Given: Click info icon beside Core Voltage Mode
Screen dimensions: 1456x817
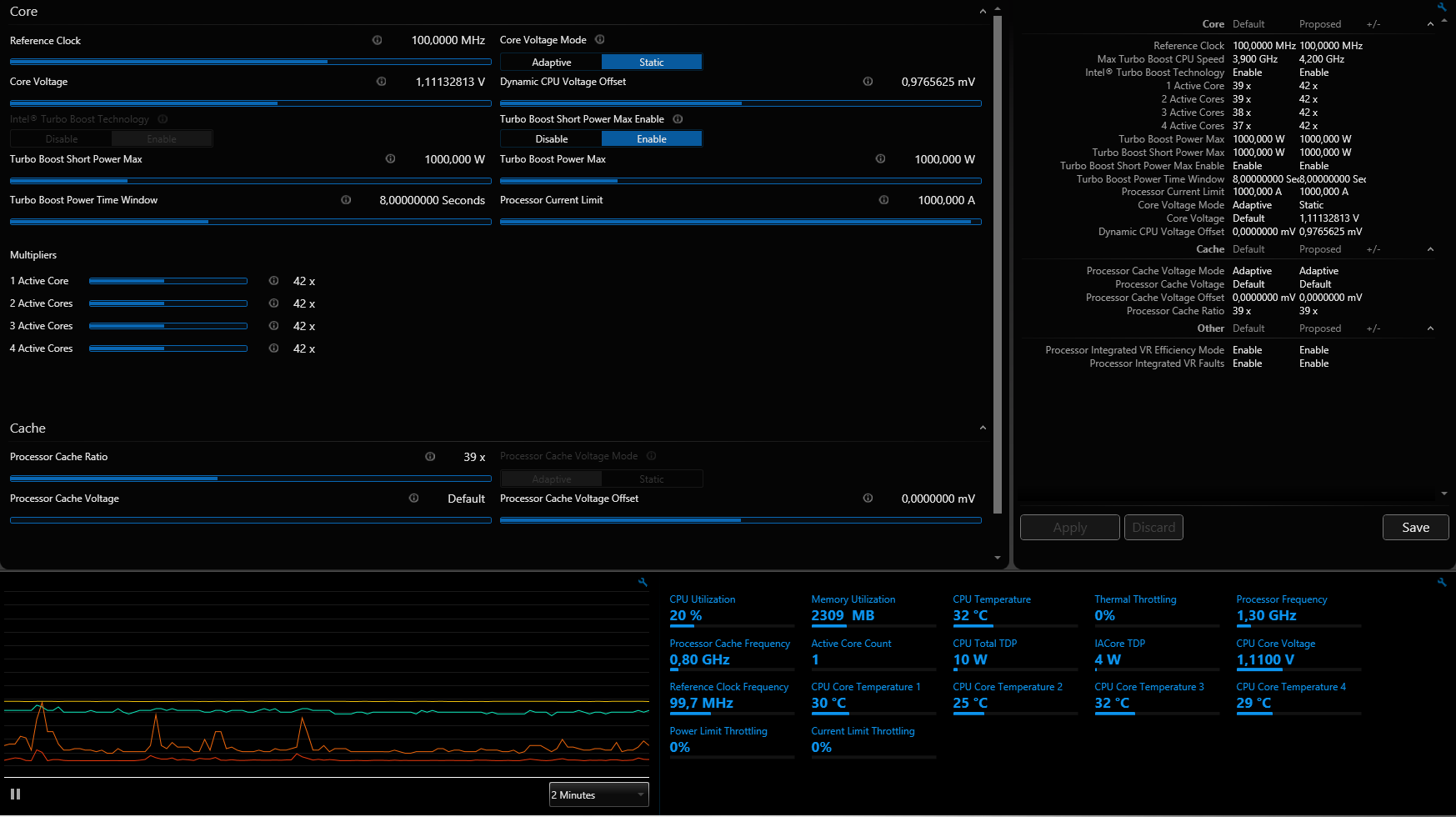Looking at the screenshot, I should click(600, 39).
